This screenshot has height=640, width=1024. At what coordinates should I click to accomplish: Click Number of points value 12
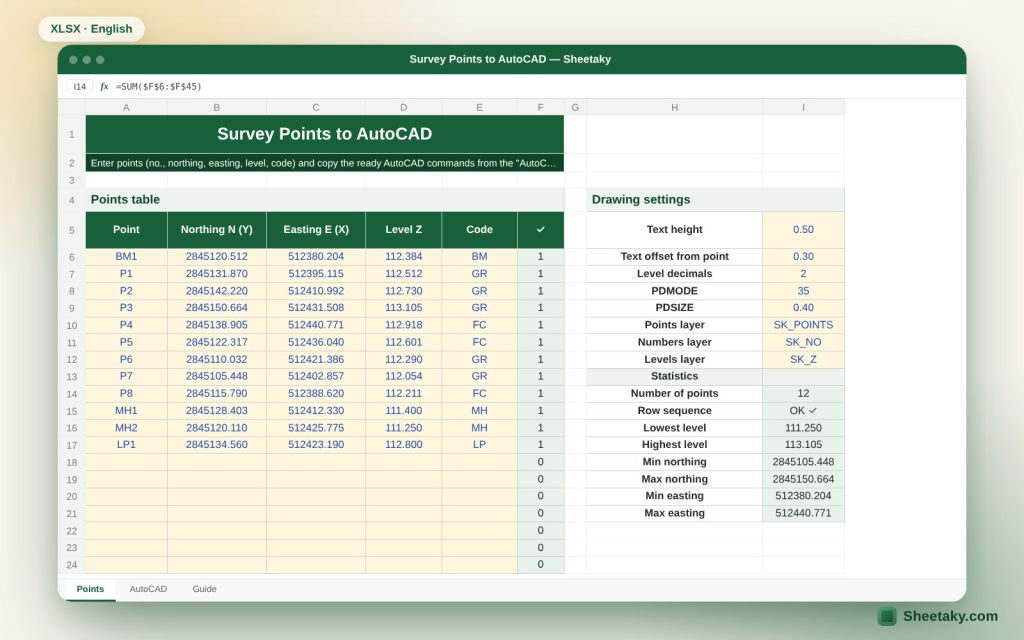point(803,394)
